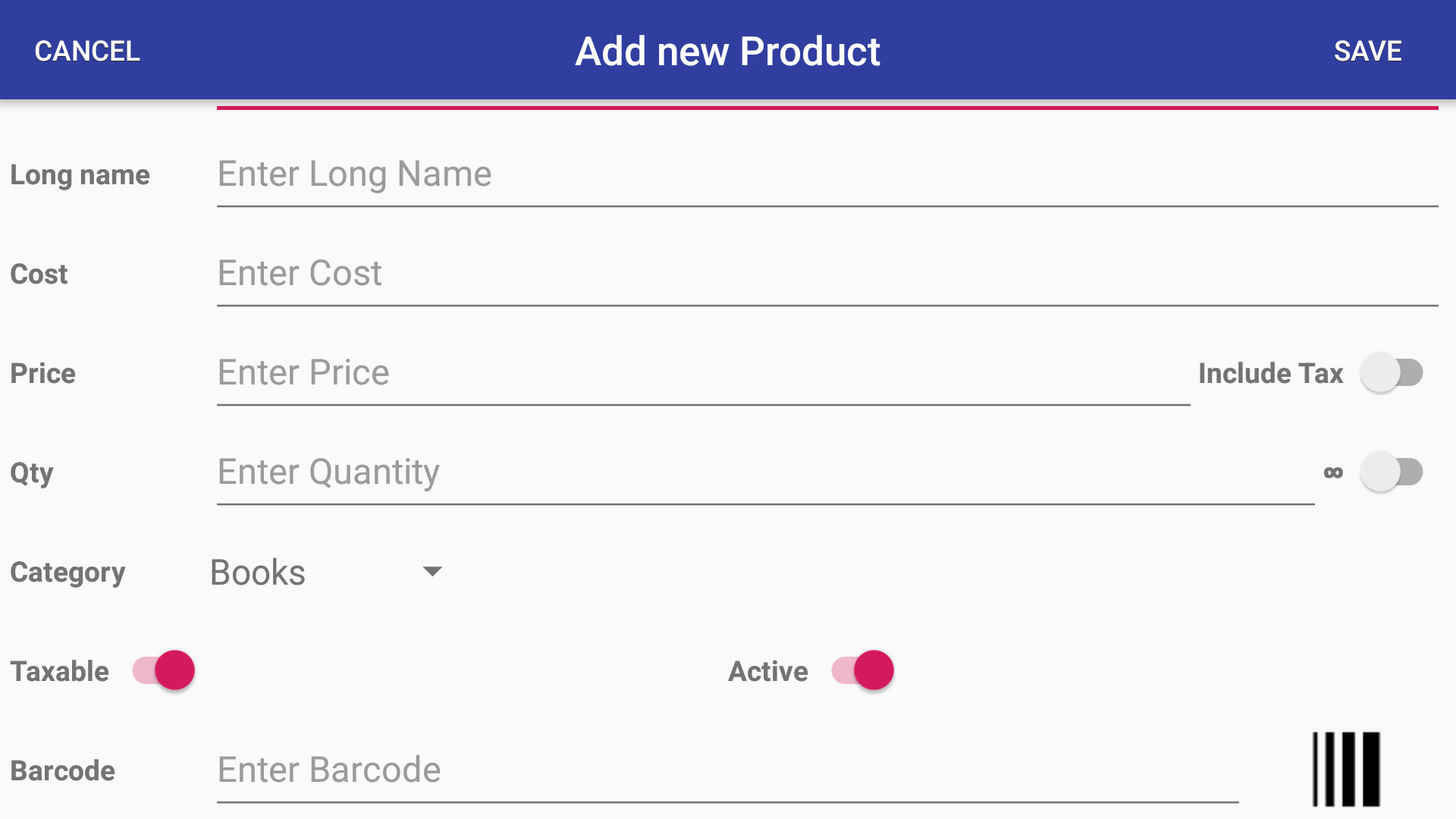This screenshot has width=1456, height=819.
Task: Click the Category label
Action: click(67, 573)
